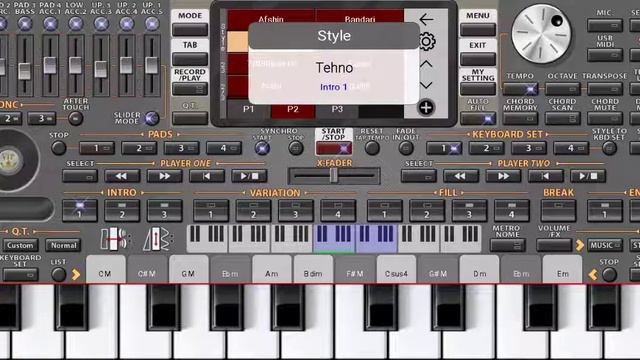Viewport: 640px width, 360px height.
Task: Toggle the AUTO FILL button
Action: pyautogui.click(x=478, y=119)
